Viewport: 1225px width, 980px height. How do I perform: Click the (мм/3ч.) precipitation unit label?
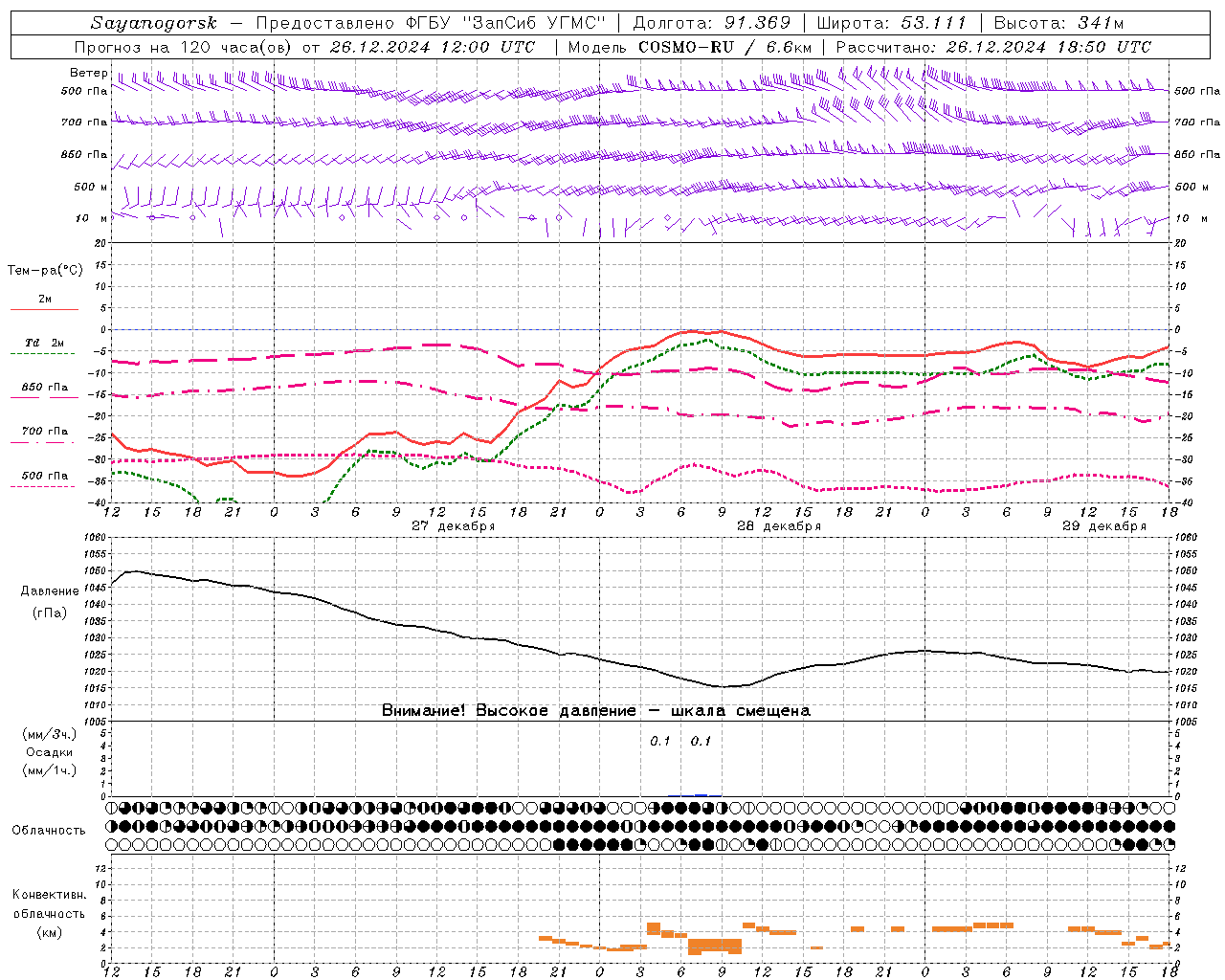click(50, 735)
